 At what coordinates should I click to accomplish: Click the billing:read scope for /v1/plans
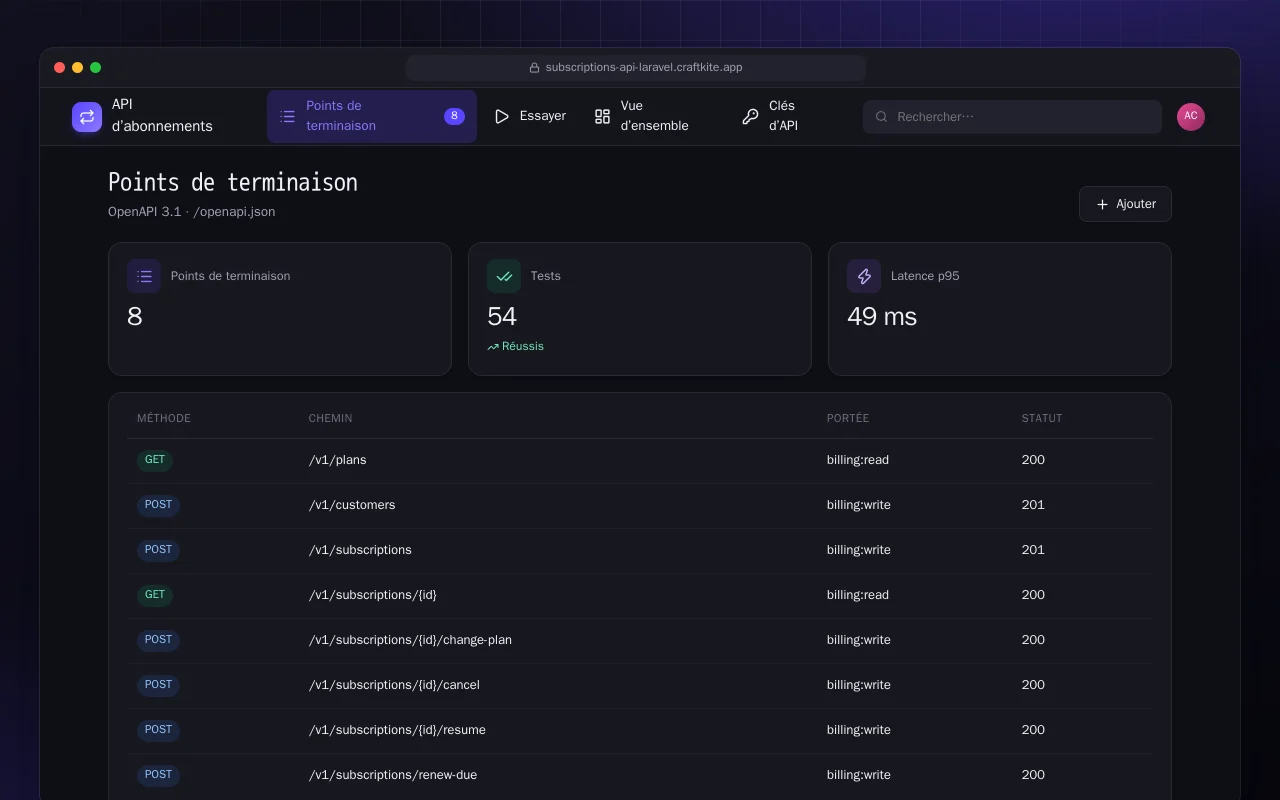click(x=858, y=460)
